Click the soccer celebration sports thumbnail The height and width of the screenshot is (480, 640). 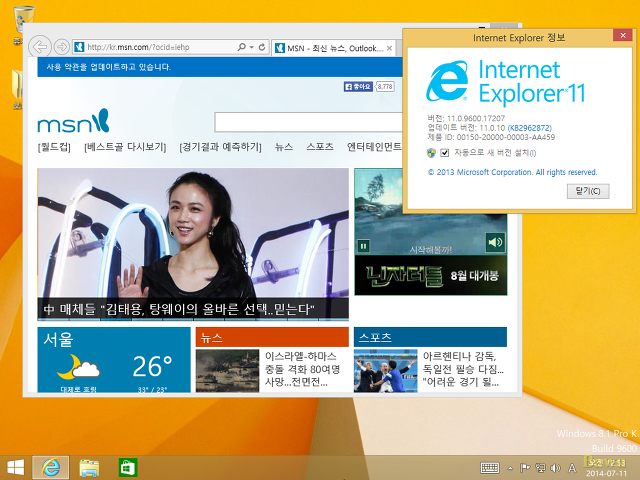386,371
